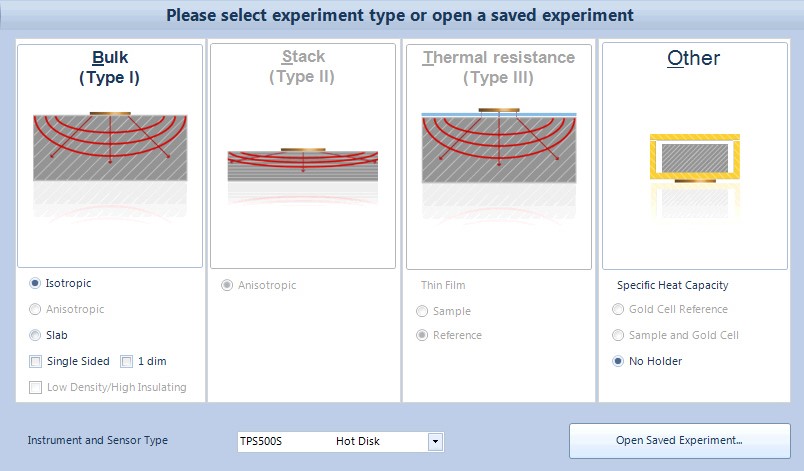Click the Stack (Type II) heading
Viewport: 804px width, 471px height.
pyautogui.click(x=303, y=67)
